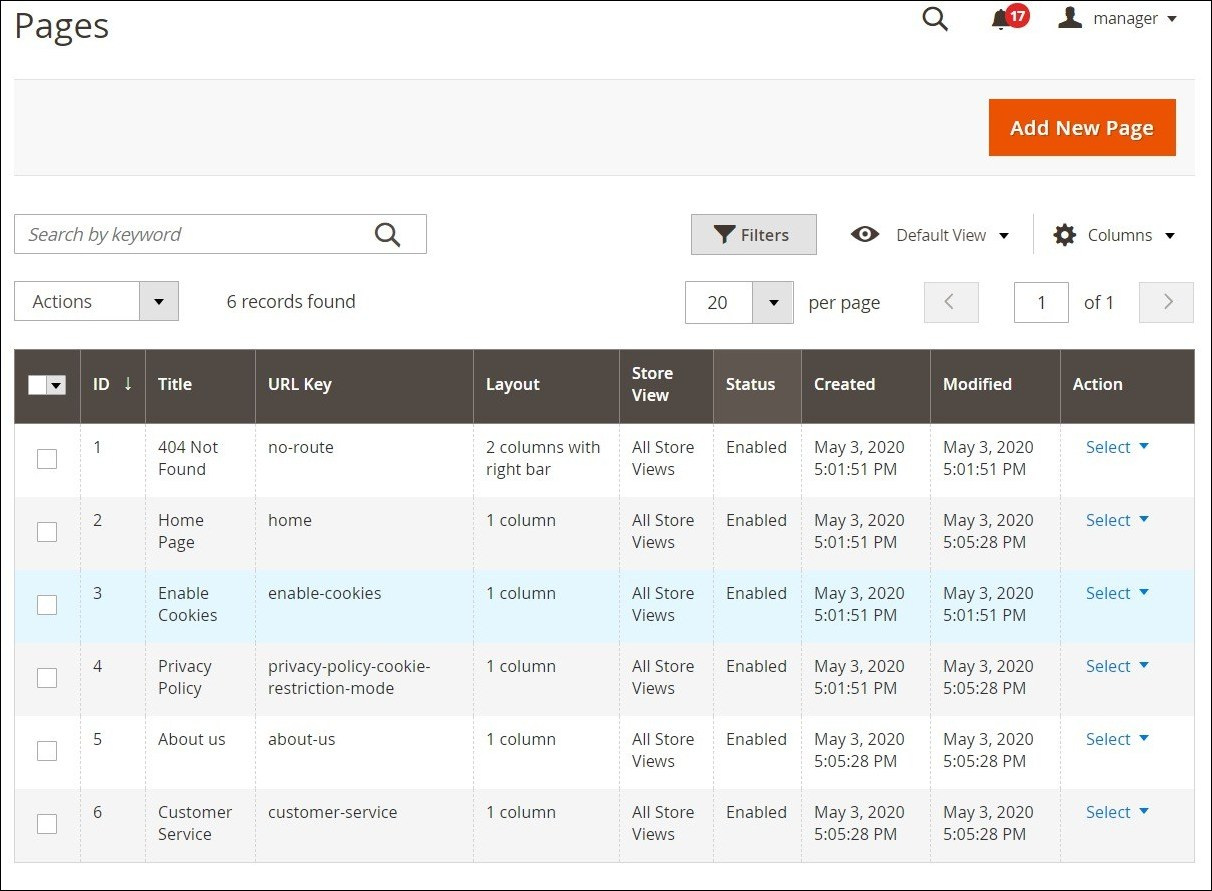
Task: Open the Filters button
Action: 753,234
